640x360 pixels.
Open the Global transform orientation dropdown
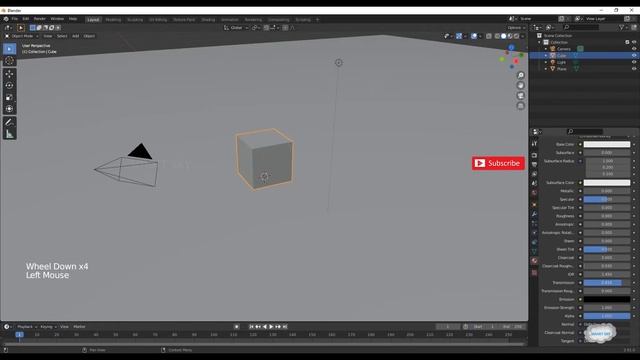pos(236,28)
